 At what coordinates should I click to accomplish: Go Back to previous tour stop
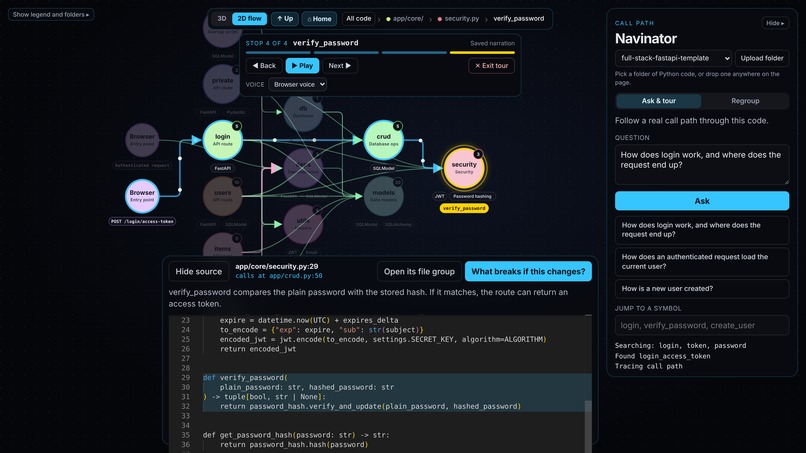[x=264, y=66]
